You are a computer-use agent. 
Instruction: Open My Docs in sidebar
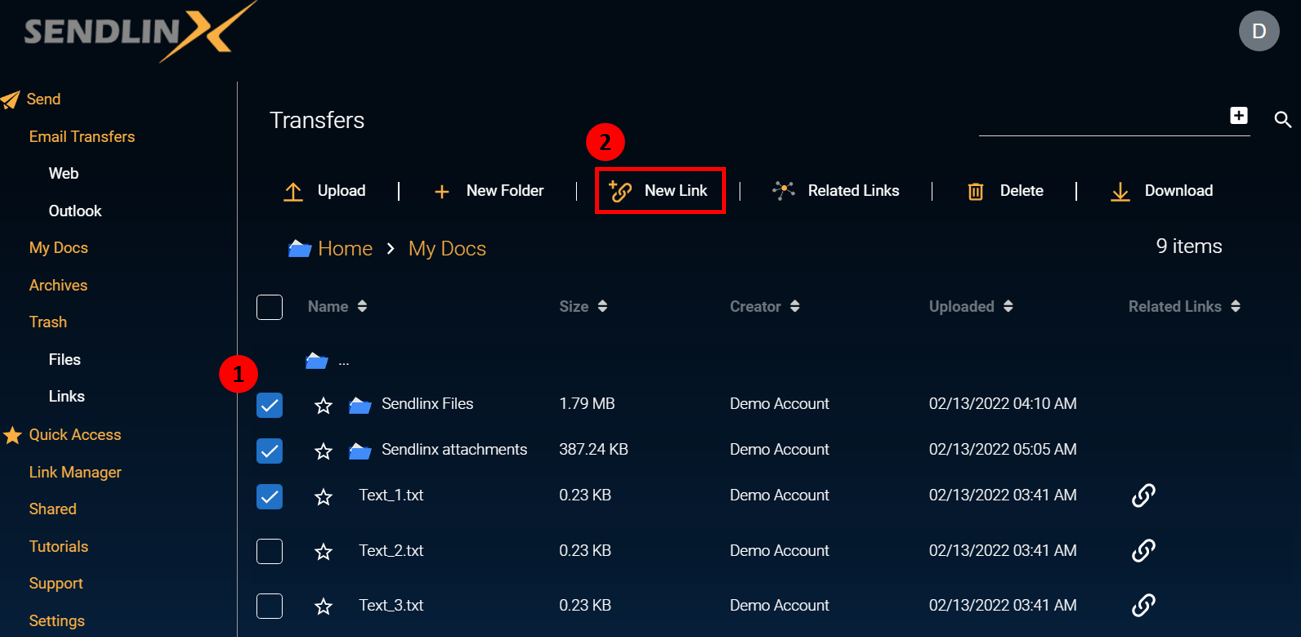pos(58,248)
